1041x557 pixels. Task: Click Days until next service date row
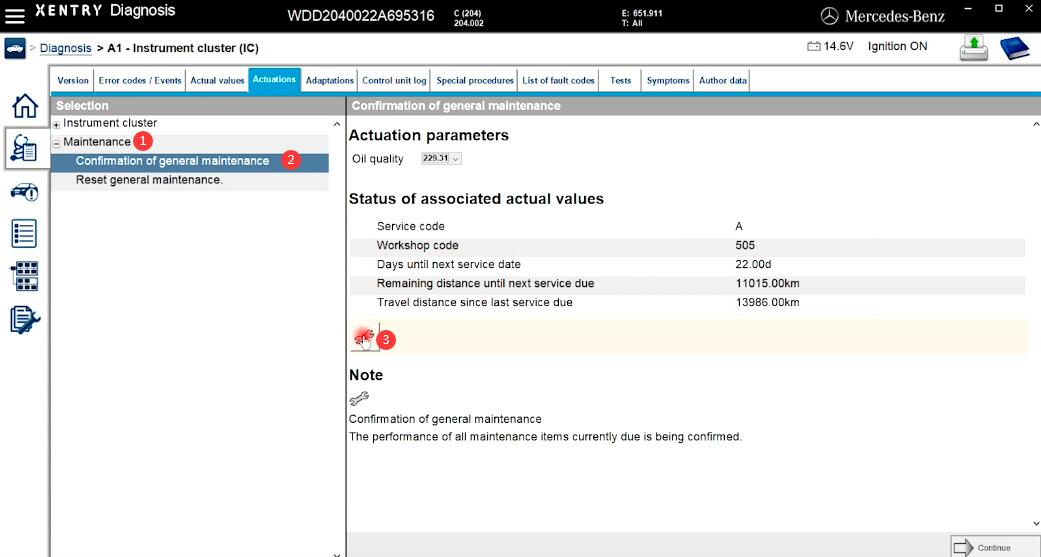coord(687,264)
